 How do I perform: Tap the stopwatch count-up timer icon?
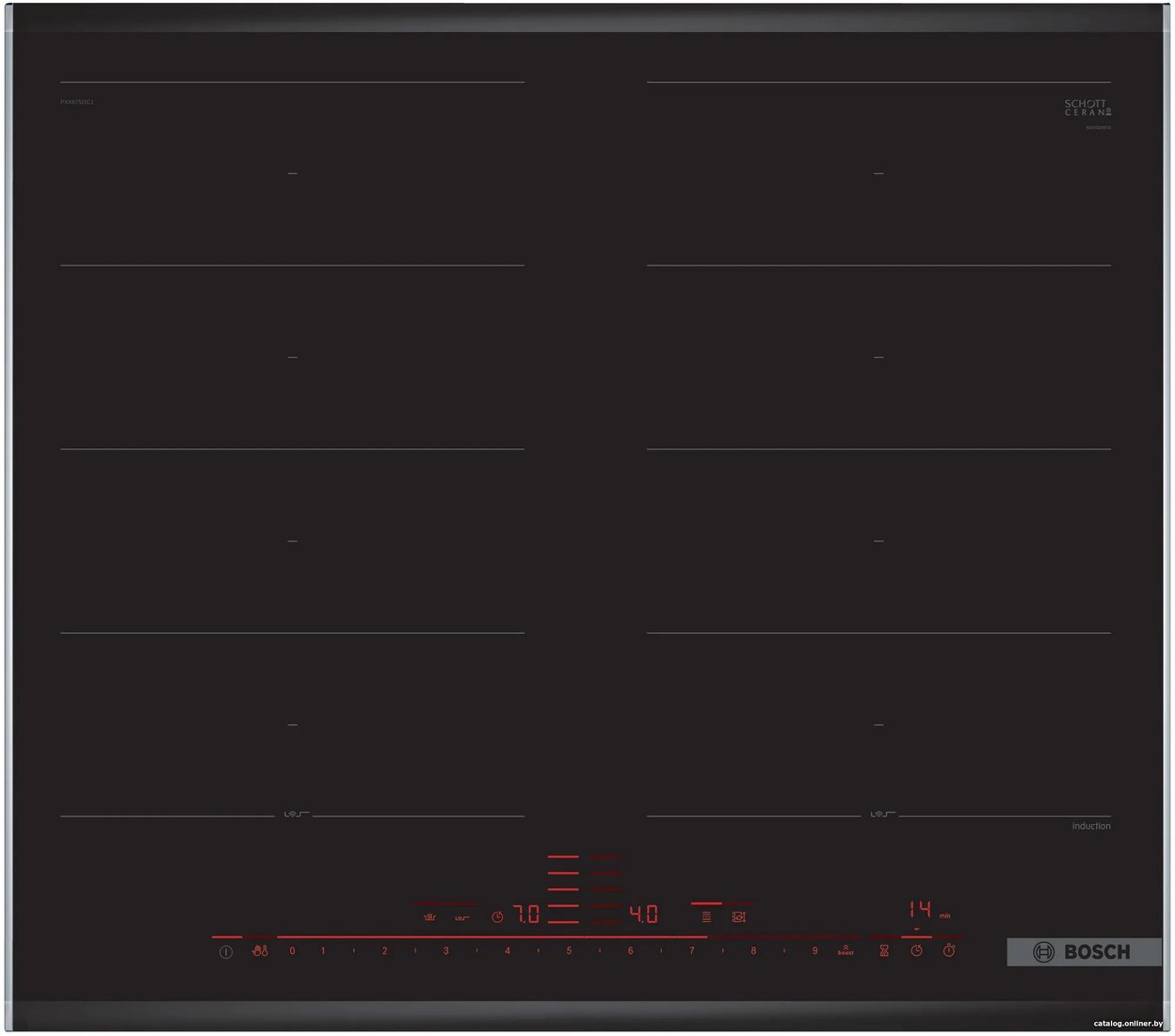point(949,951)
